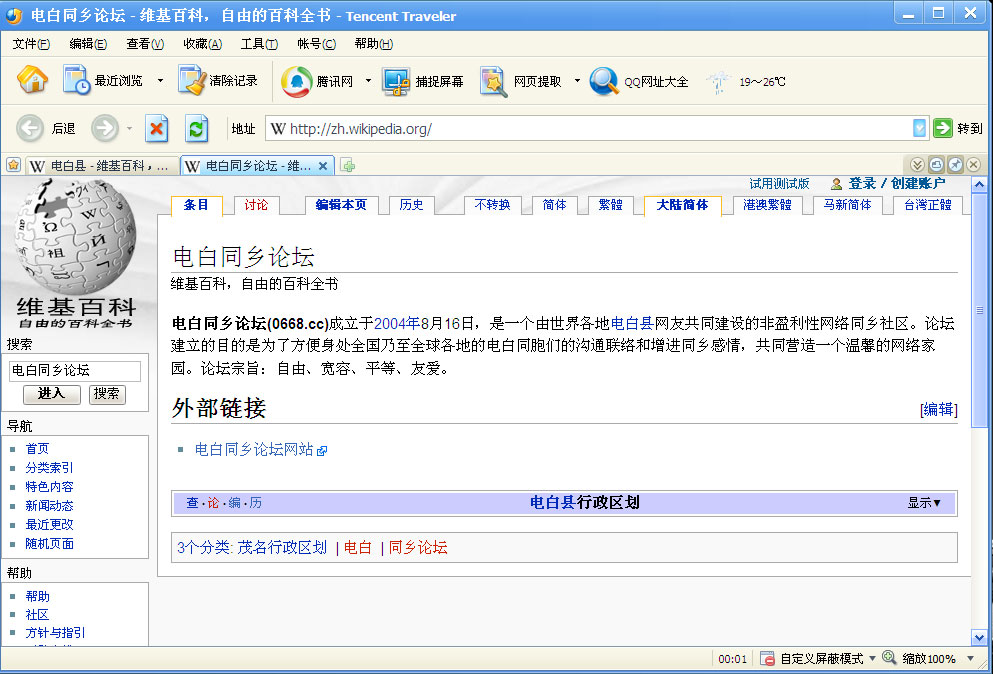The height and width of the screenshot is (674, 993).
Task: Click the 编辑本页 tab on the article
Action: pyautogui.click(x=341, y=205)
